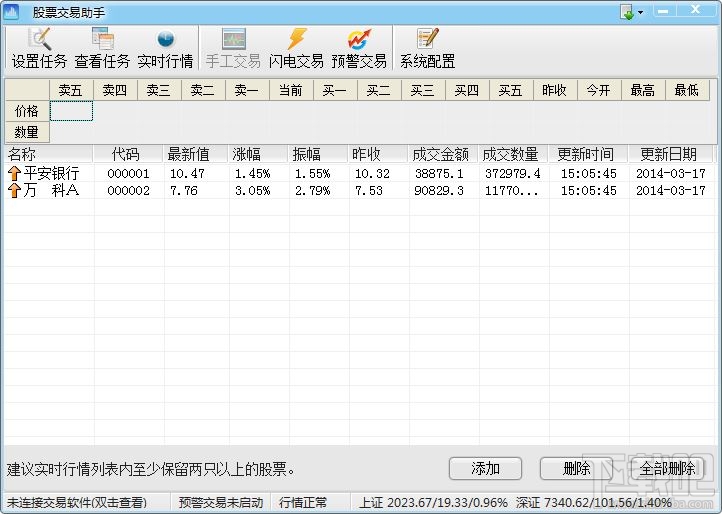Screen dimensions: 722x514
Task: Click the 数量 row label
Action: coord(27,132)
